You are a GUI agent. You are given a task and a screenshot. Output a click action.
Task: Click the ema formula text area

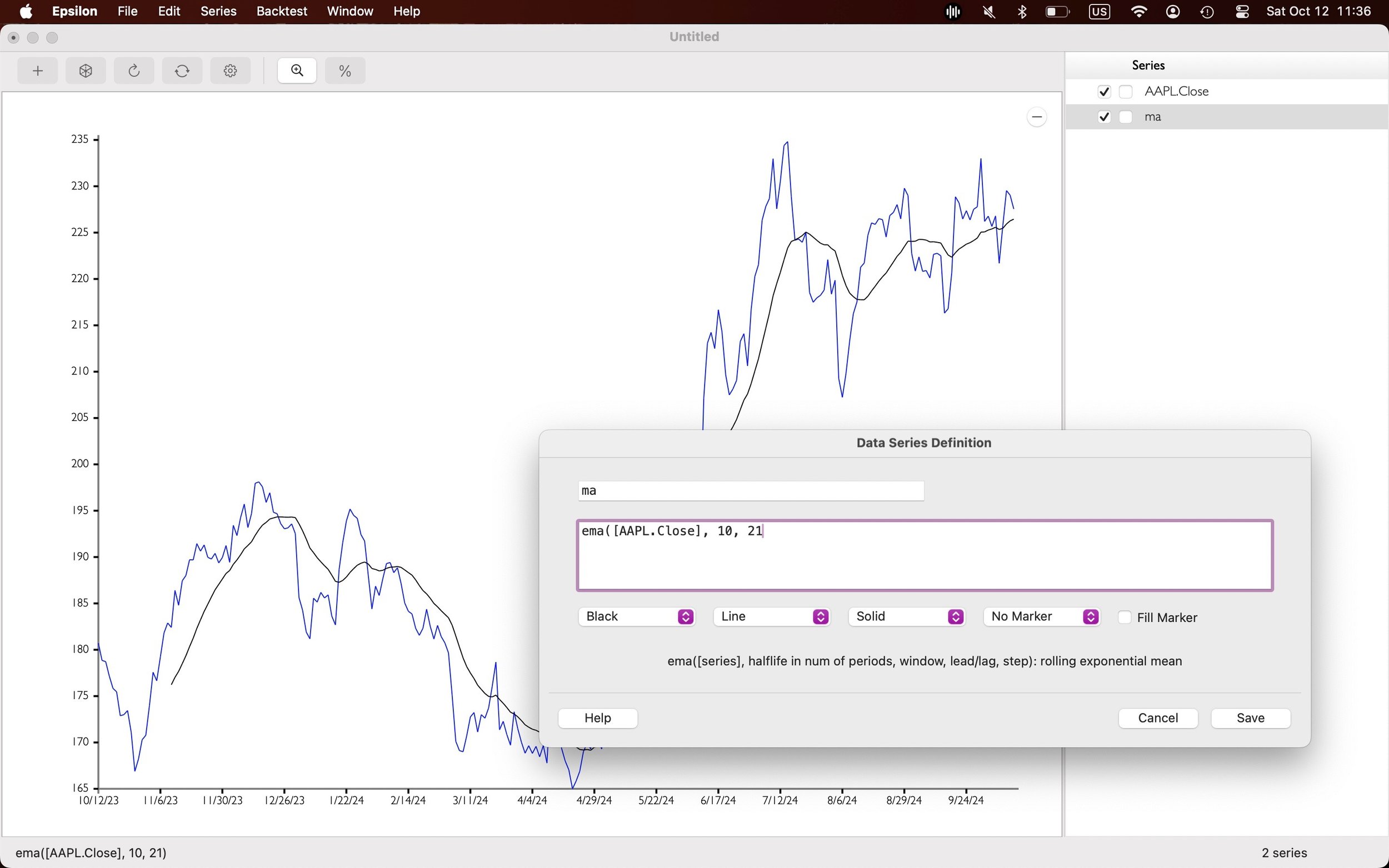(925, 555)
